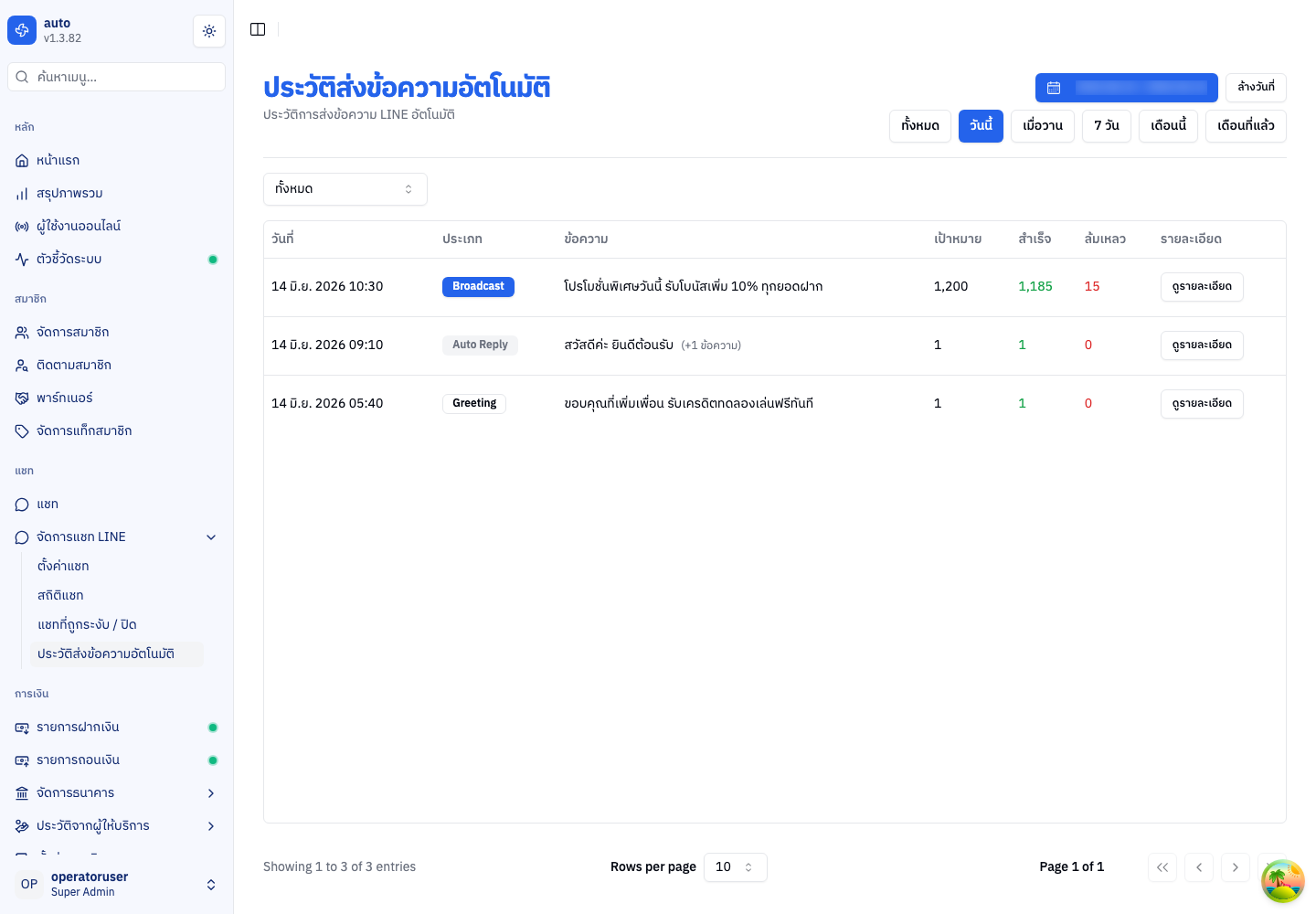Click the Broadcast type badge
The image size is (1316, 914).
point(478,287)
